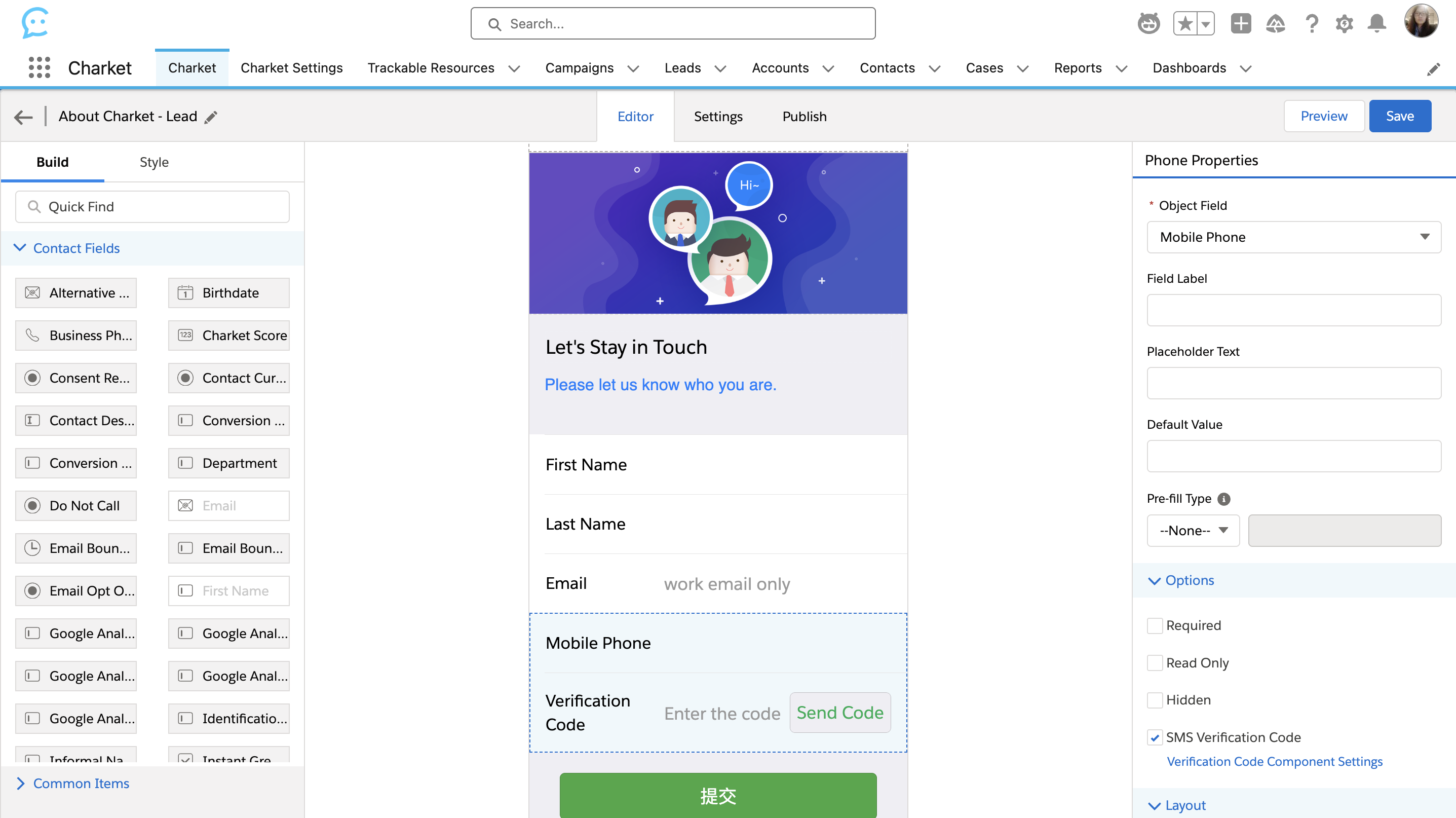Click Please let us know who you are text
This screenshot has width=1456, height=818.
tap(660, 384)
